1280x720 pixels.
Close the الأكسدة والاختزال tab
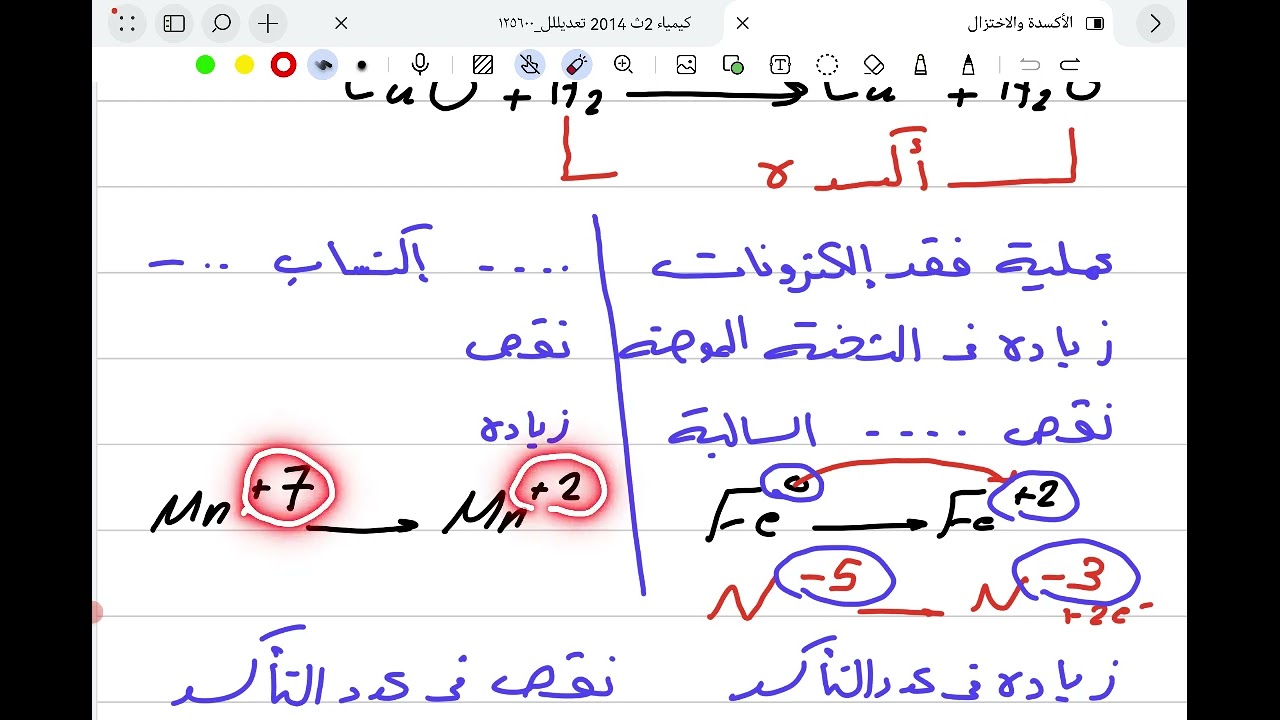[742, 23]
